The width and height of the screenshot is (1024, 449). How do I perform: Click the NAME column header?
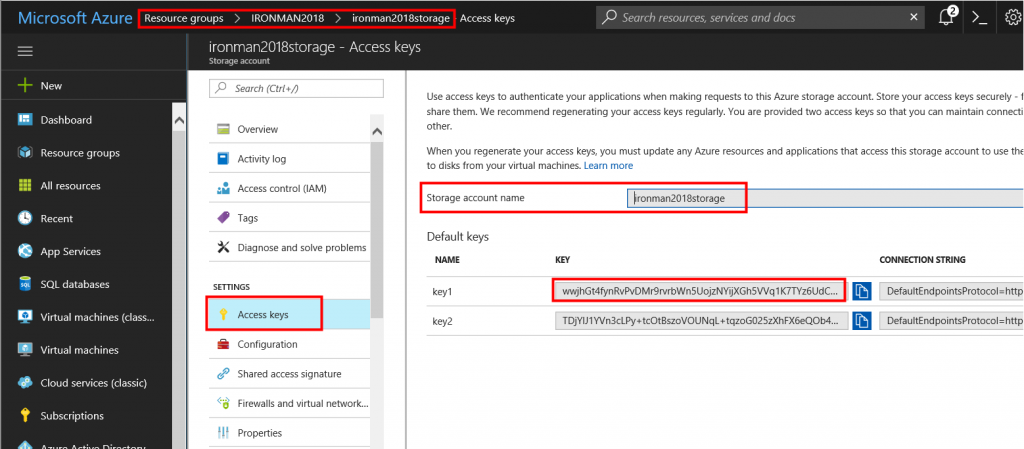(x=447, y=260)
